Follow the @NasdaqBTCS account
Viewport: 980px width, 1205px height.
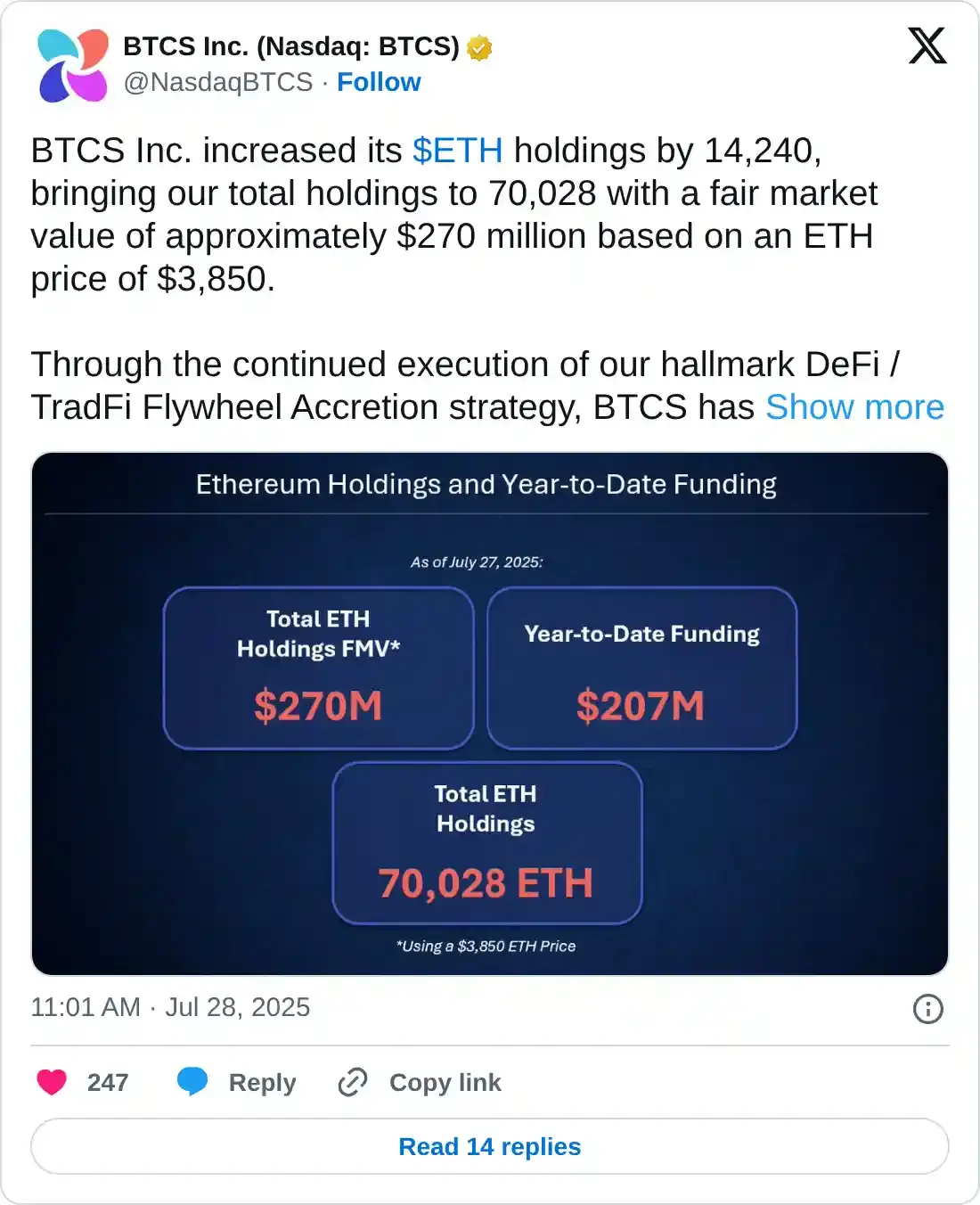(379, 82)
